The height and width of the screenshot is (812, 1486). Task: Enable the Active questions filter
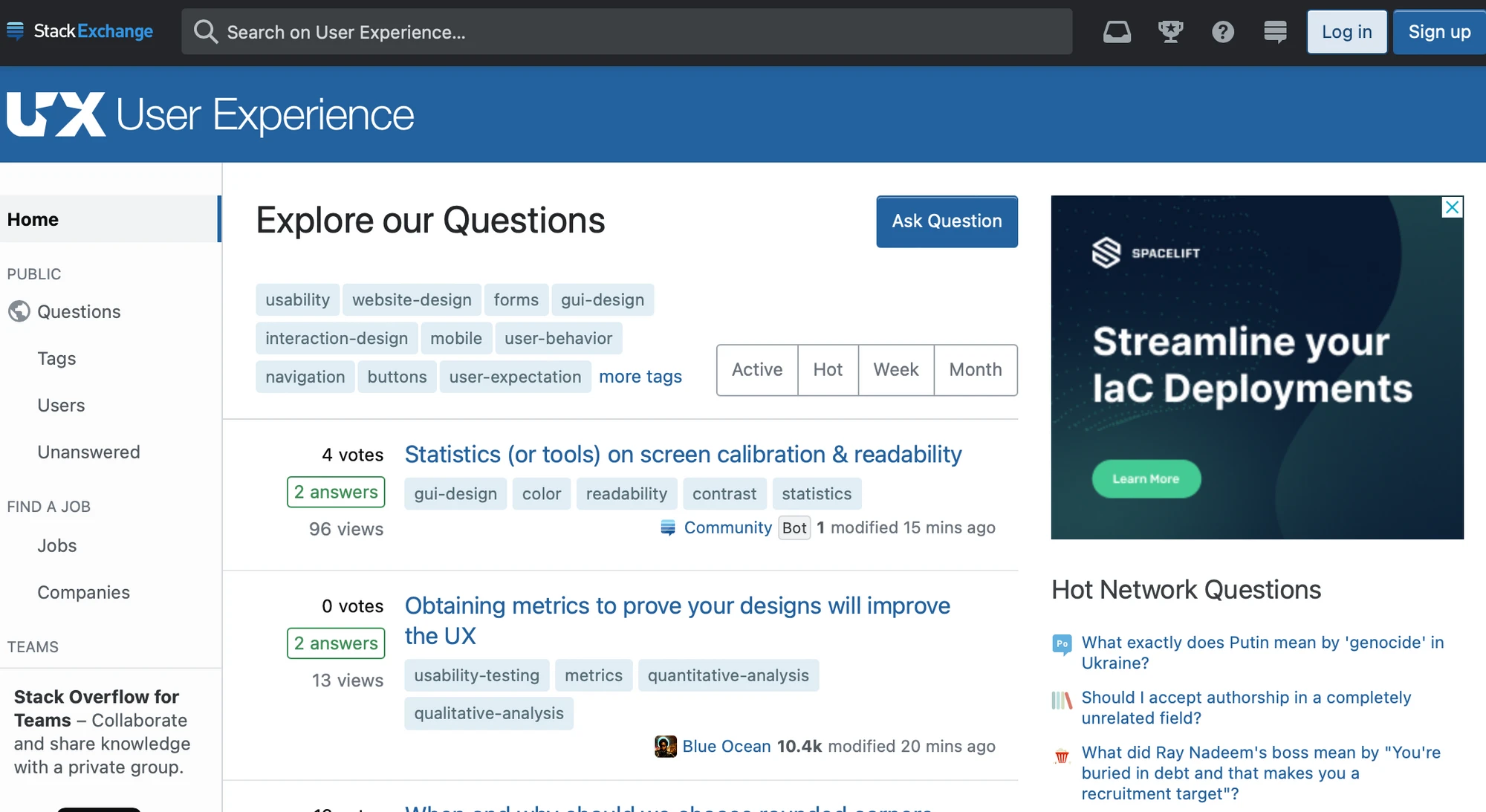(756, 370)
